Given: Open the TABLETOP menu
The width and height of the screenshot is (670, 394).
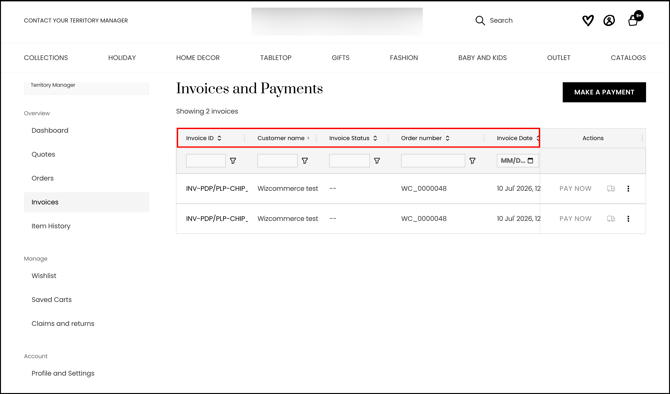Looking at the screenshot, I should click(x=276, y=58).
